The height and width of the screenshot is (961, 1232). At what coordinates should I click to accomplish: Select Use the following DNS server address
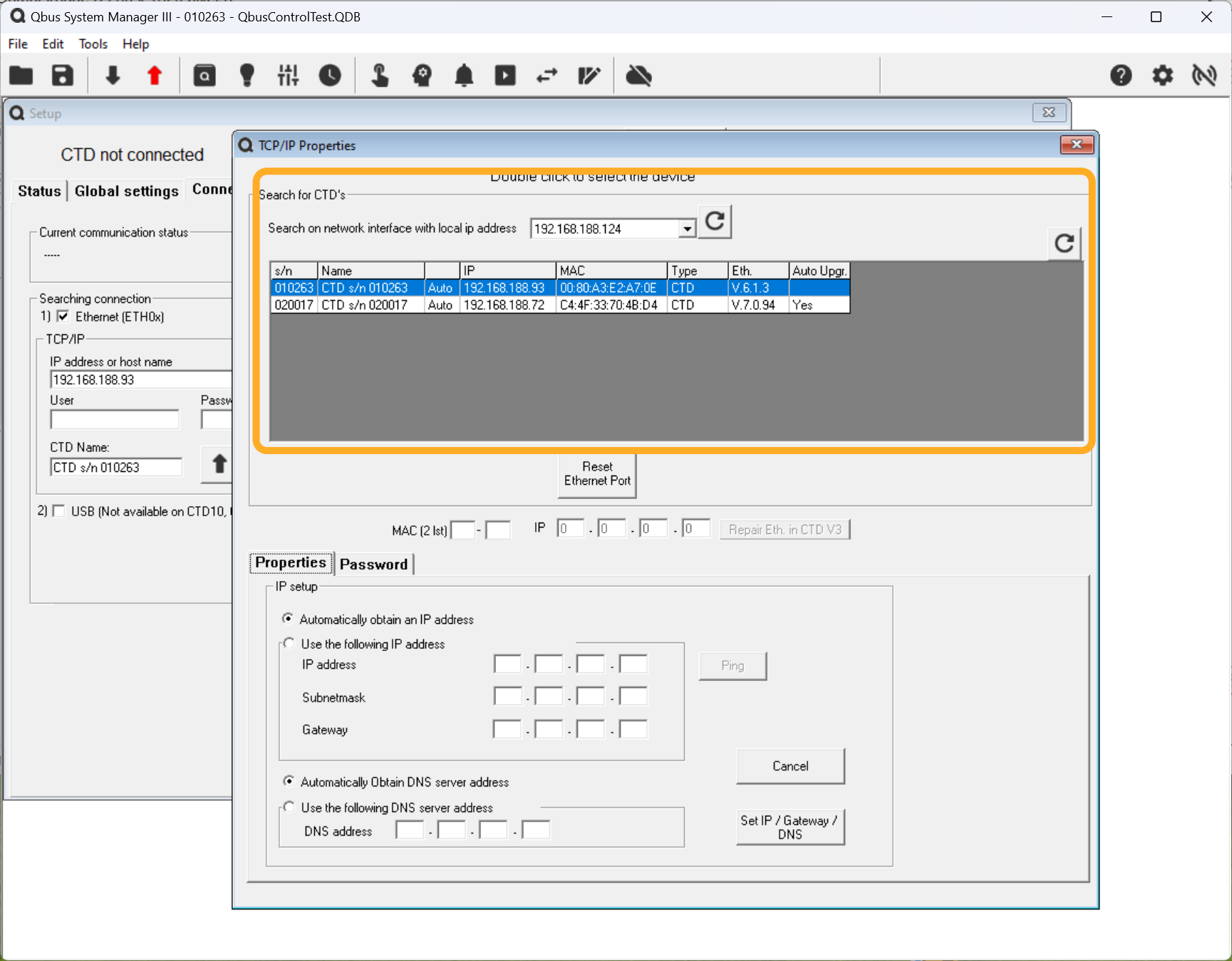[x=289, y=807]
